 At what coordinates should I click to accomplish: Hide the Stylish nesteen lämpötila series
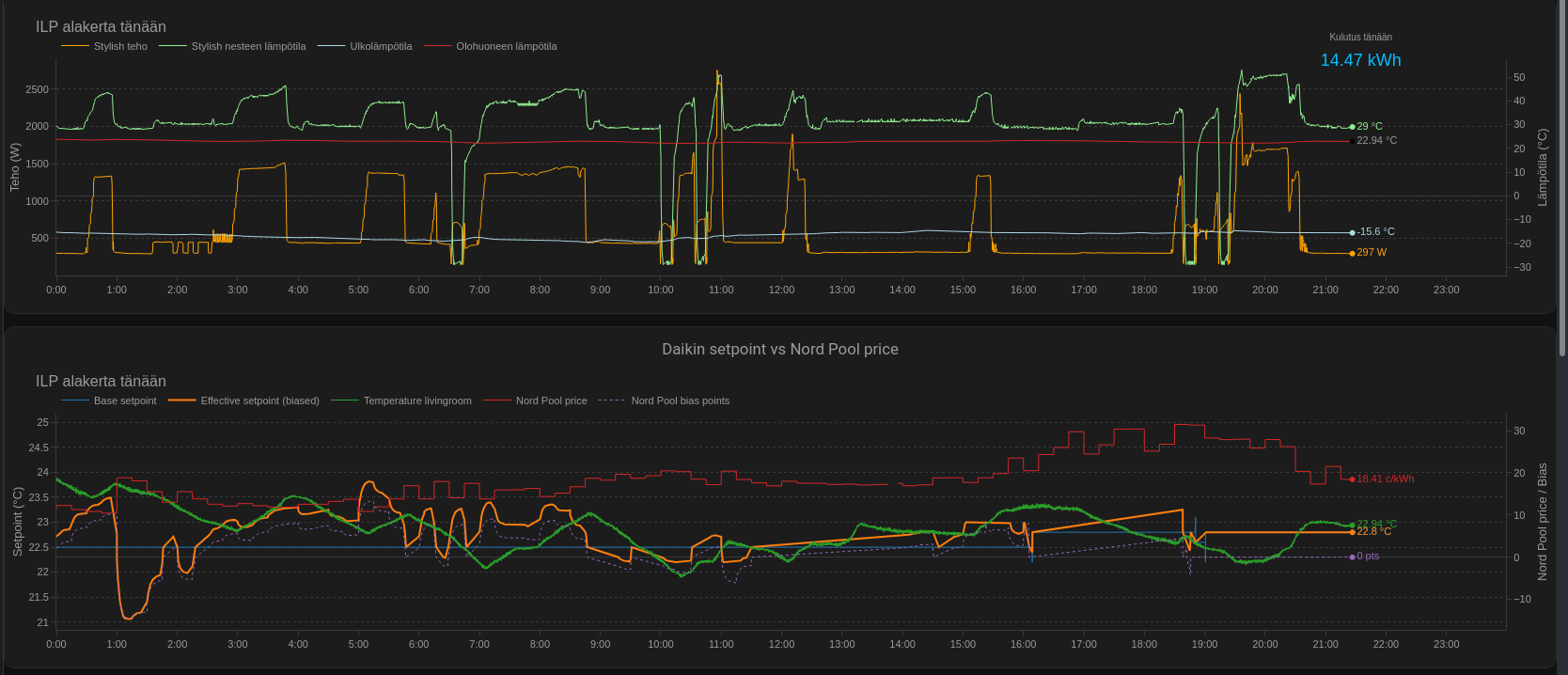(248, 46)
